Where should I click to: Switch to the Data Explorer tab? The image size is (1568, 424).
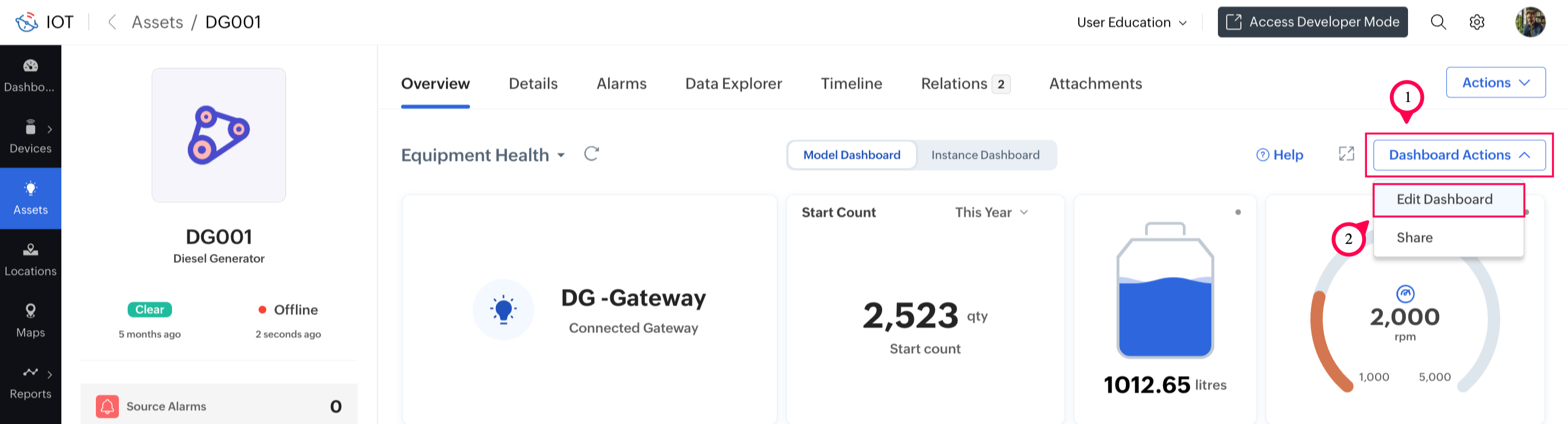tap(733, 83)
